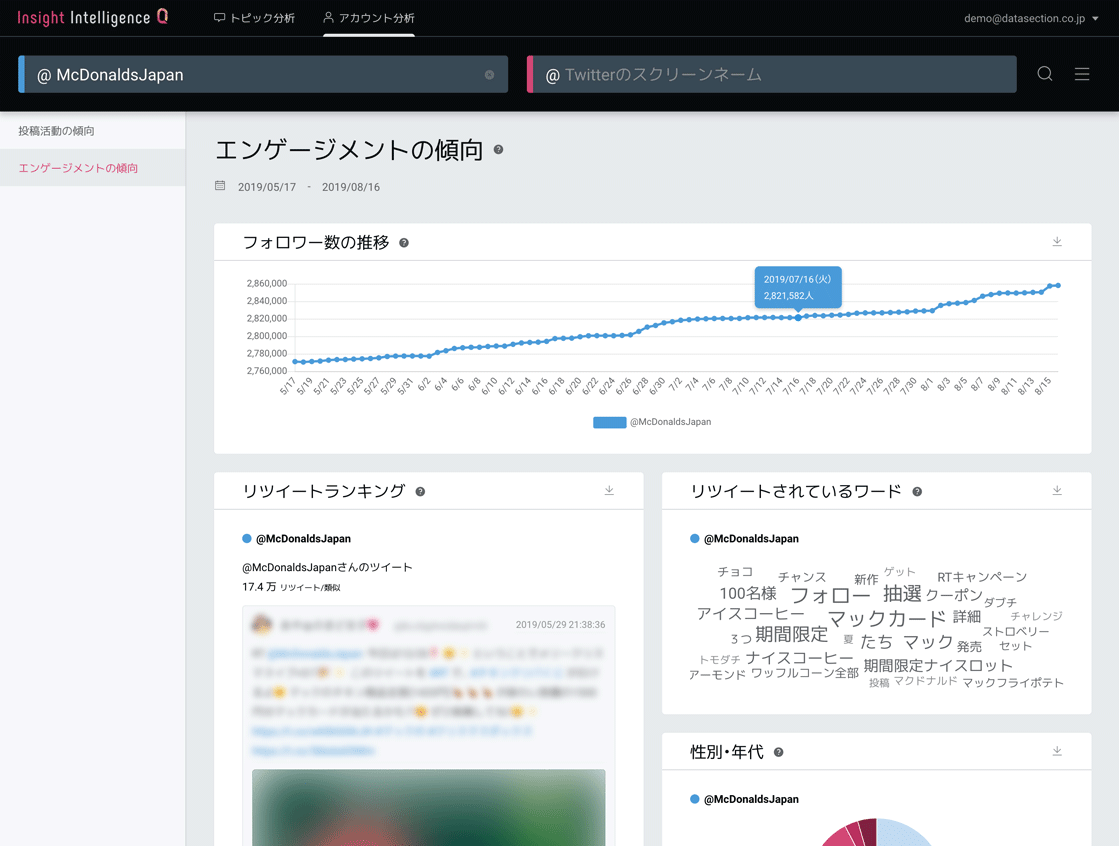Open help icon beside リツイートされているワード
The height and width of the screenshot is (846, 1120).
(x=917, y=492)
